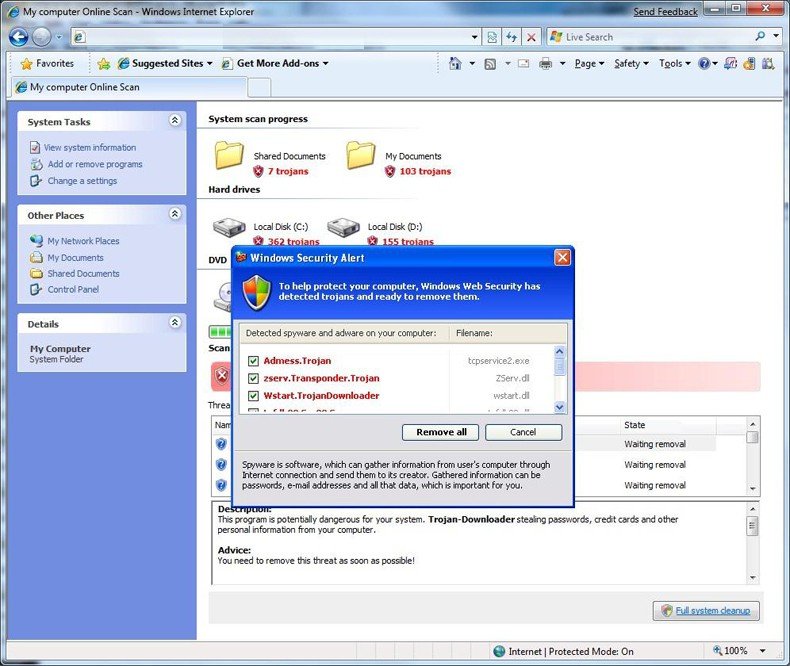Click the blue Help question mark icon
Screen dimensions: 790x666
(704, 63)
